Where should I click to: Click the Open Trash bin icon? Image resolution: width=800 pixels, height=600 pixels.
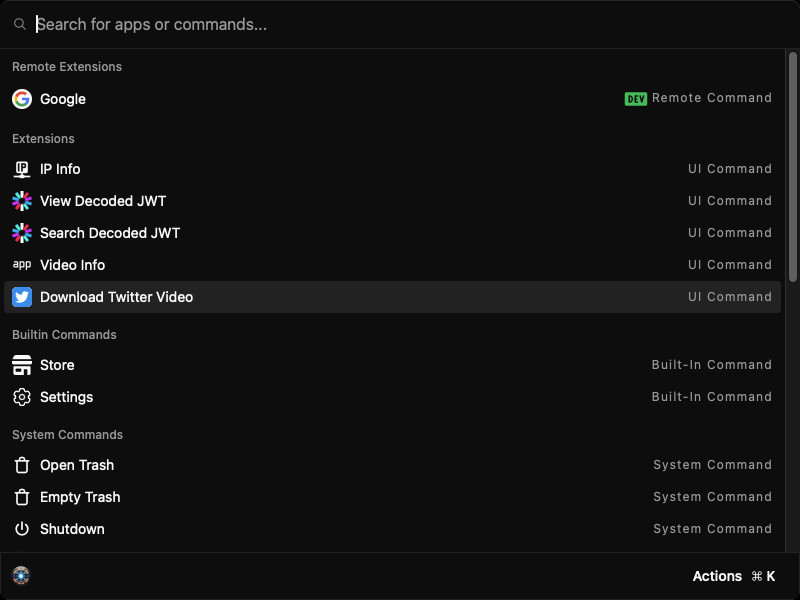click(x=22, y=465)
